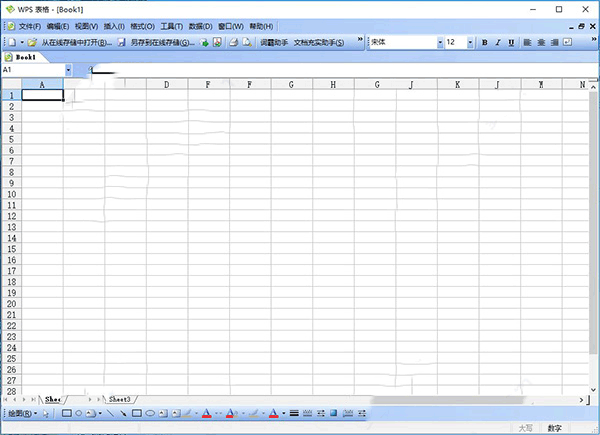Pick the straight line drawing tool
The width and height of the screenshot is (600, 435).
(110, 413)
